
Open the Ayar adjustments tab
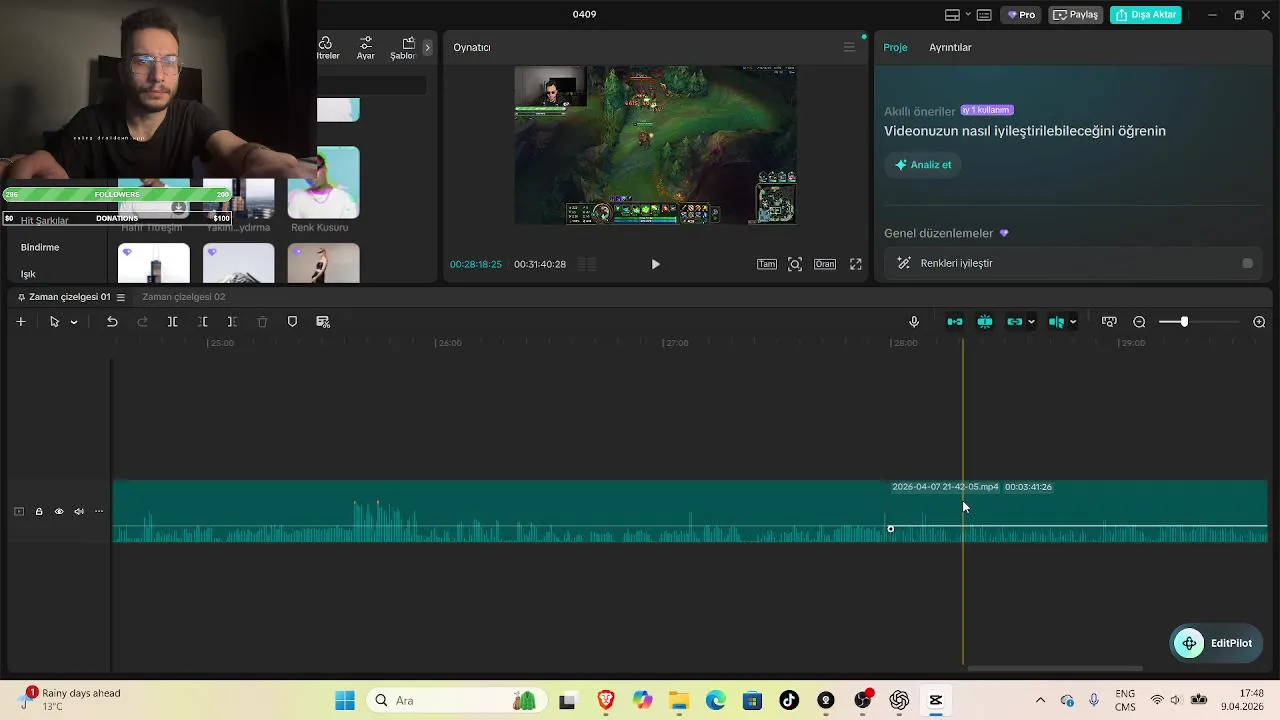point(366,48)
